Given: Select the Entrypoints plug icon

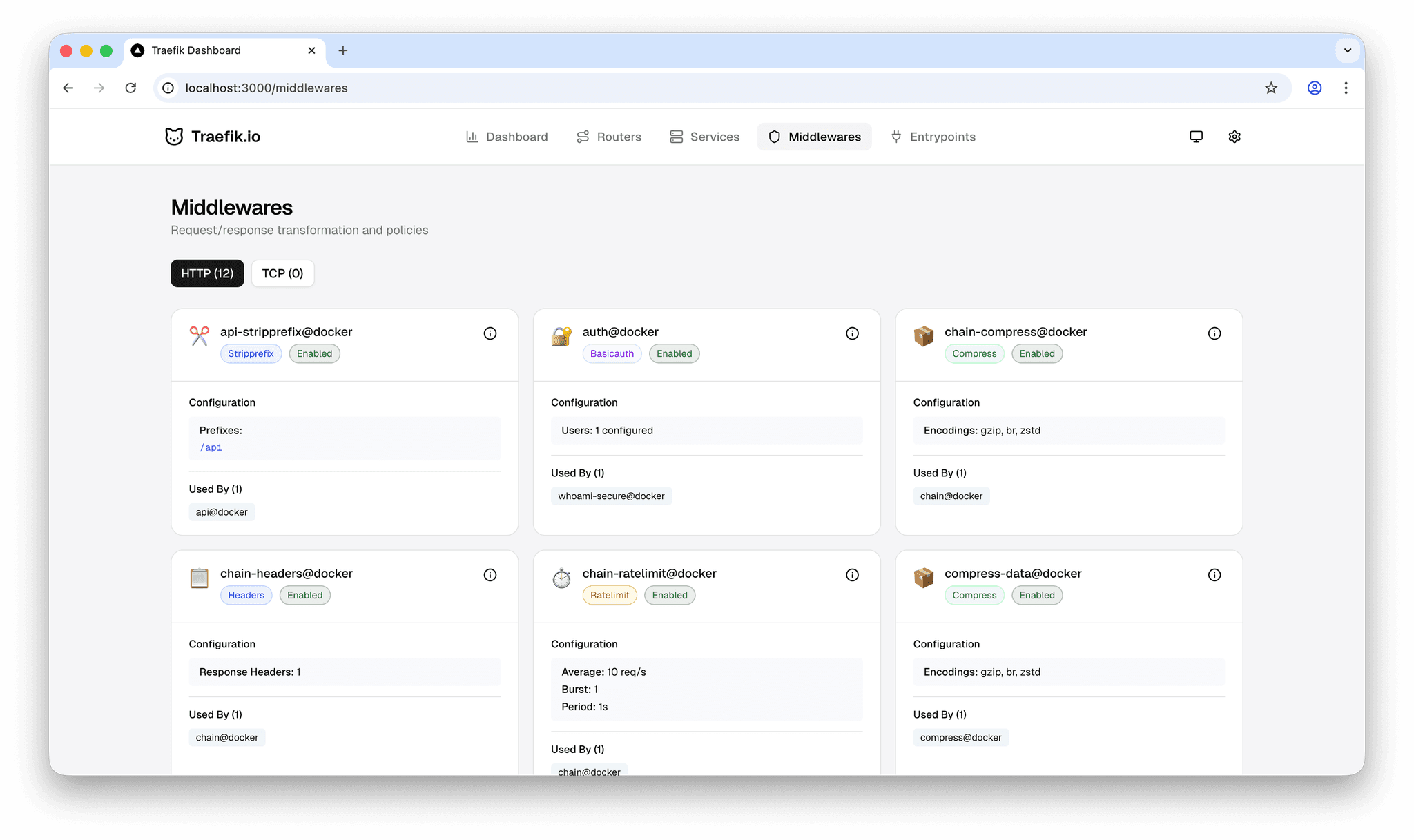Looking at the screenshot, I should (895, 136).
